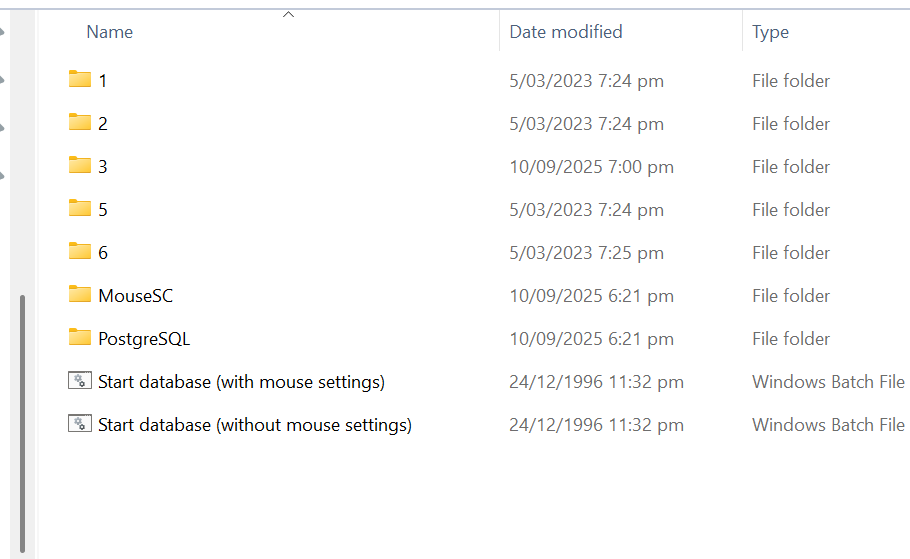Viewport: 910px width, 559px height.
Task: Select the 'with mouse settings' batch file icon
Action: click(x=80, y=381)
